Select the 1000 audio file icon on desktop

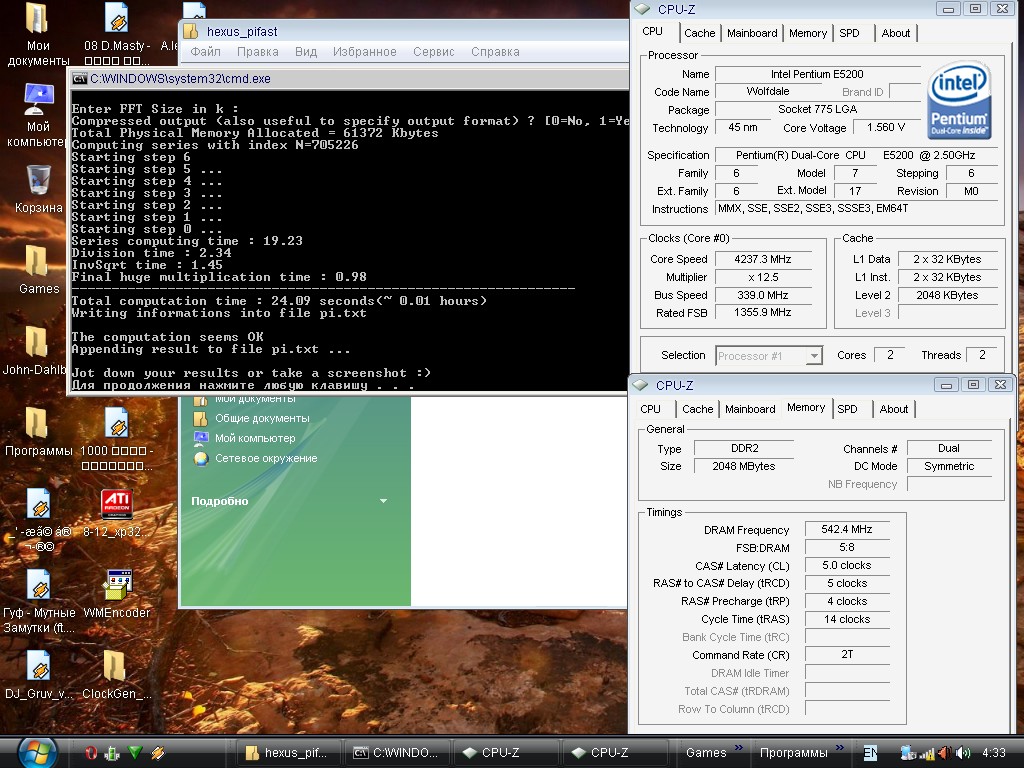tap(116, 423)
